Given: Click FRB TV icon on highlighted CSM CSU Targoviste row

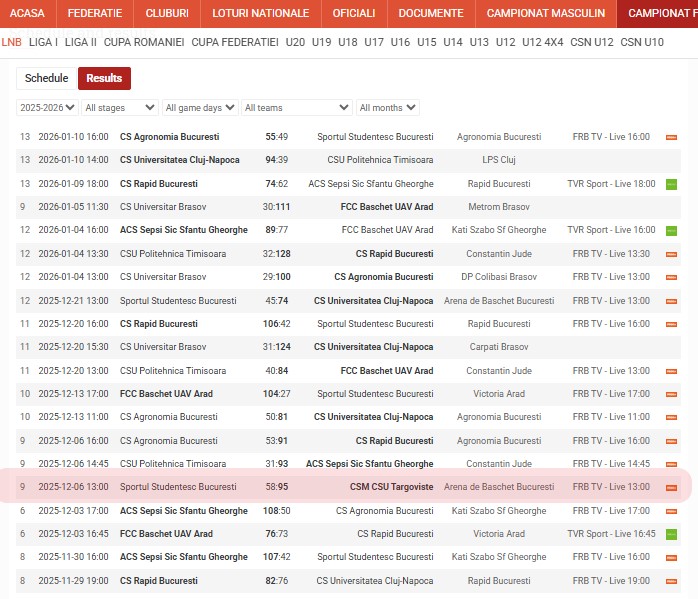Looking at the screenshot, I should click(671, 487).
